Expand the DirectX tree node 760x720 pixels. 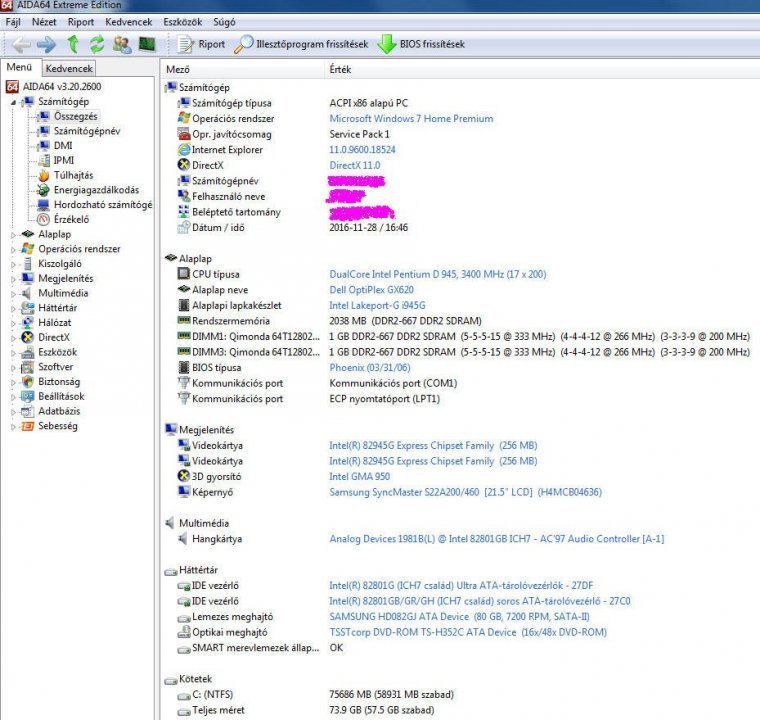click(x=14, y=338)
